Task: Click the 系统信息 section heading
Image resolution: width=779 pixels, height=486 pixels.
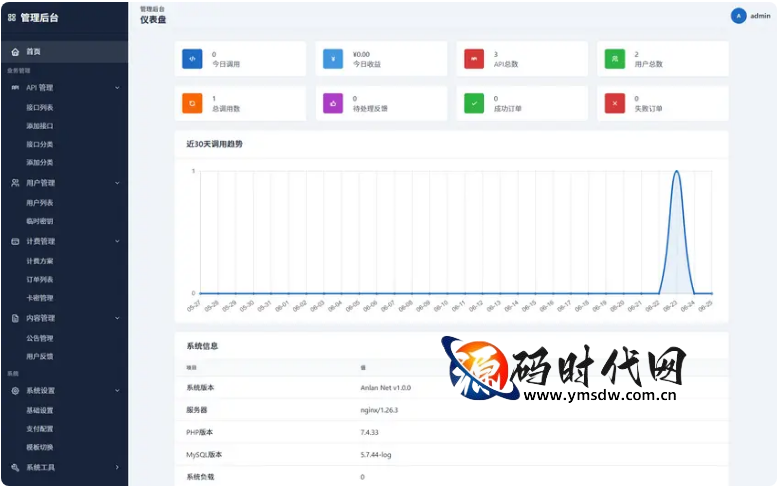Action: [202, 346]
